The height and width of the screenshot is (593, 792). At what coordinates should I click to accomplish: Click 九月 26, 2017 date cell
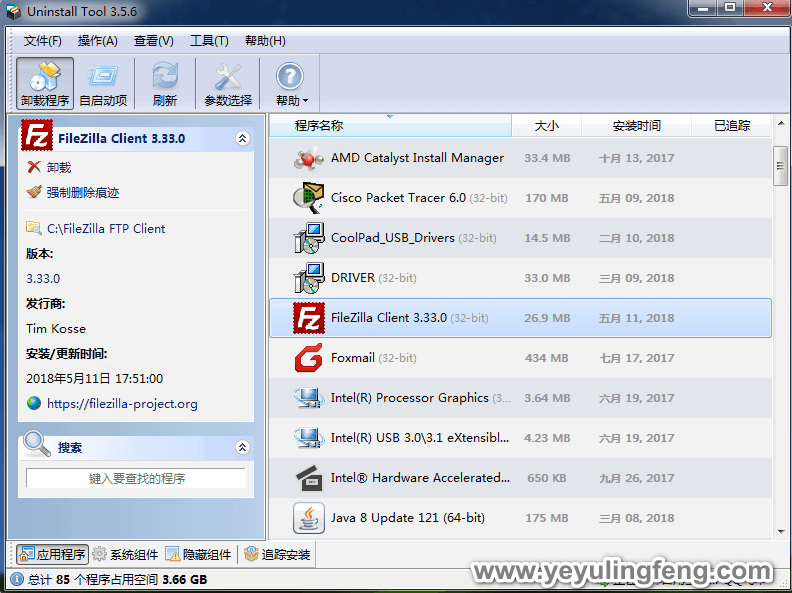pos(636,478)
